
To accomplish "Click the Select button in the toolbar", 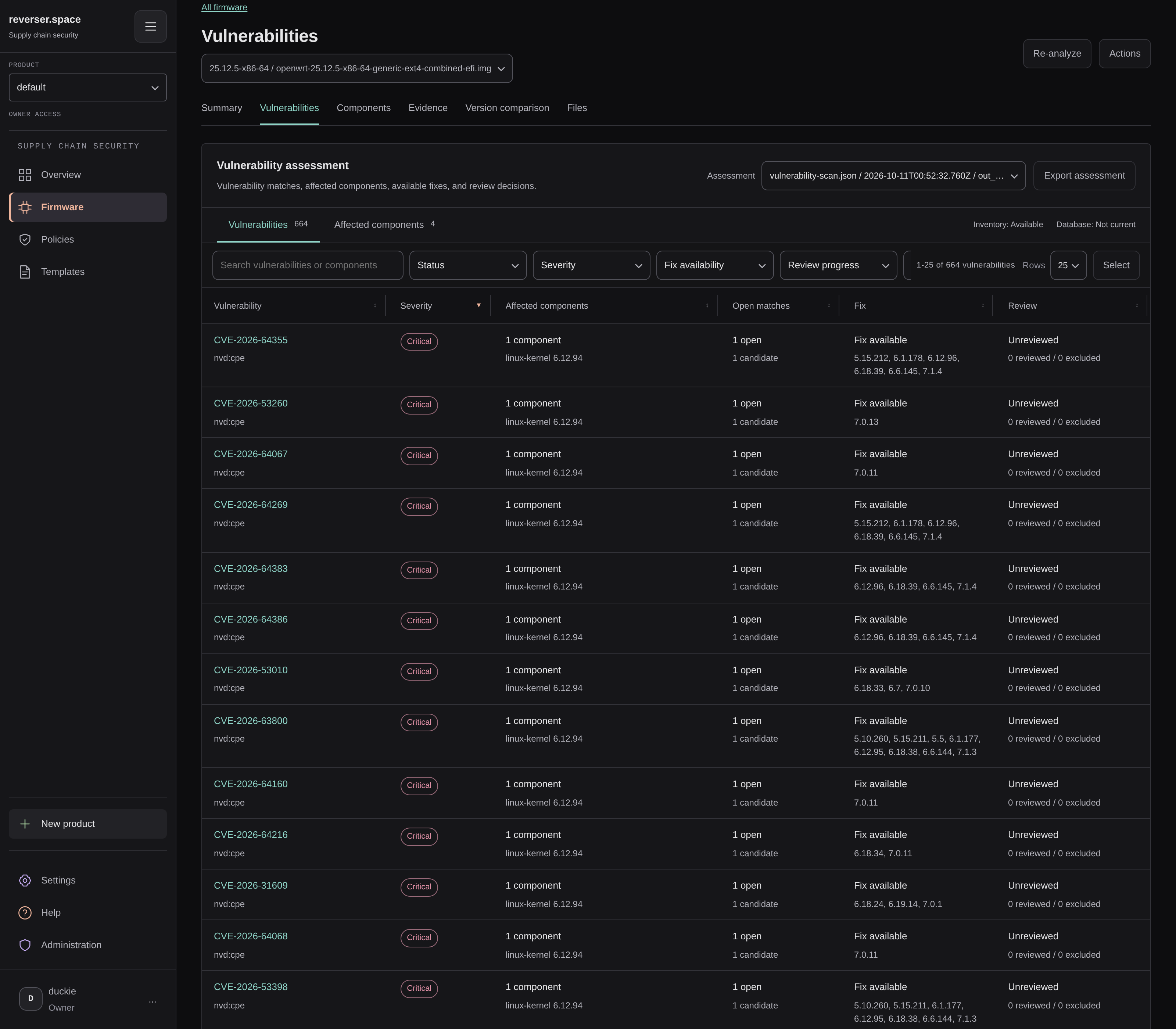I will click(x=1116, y=265).
